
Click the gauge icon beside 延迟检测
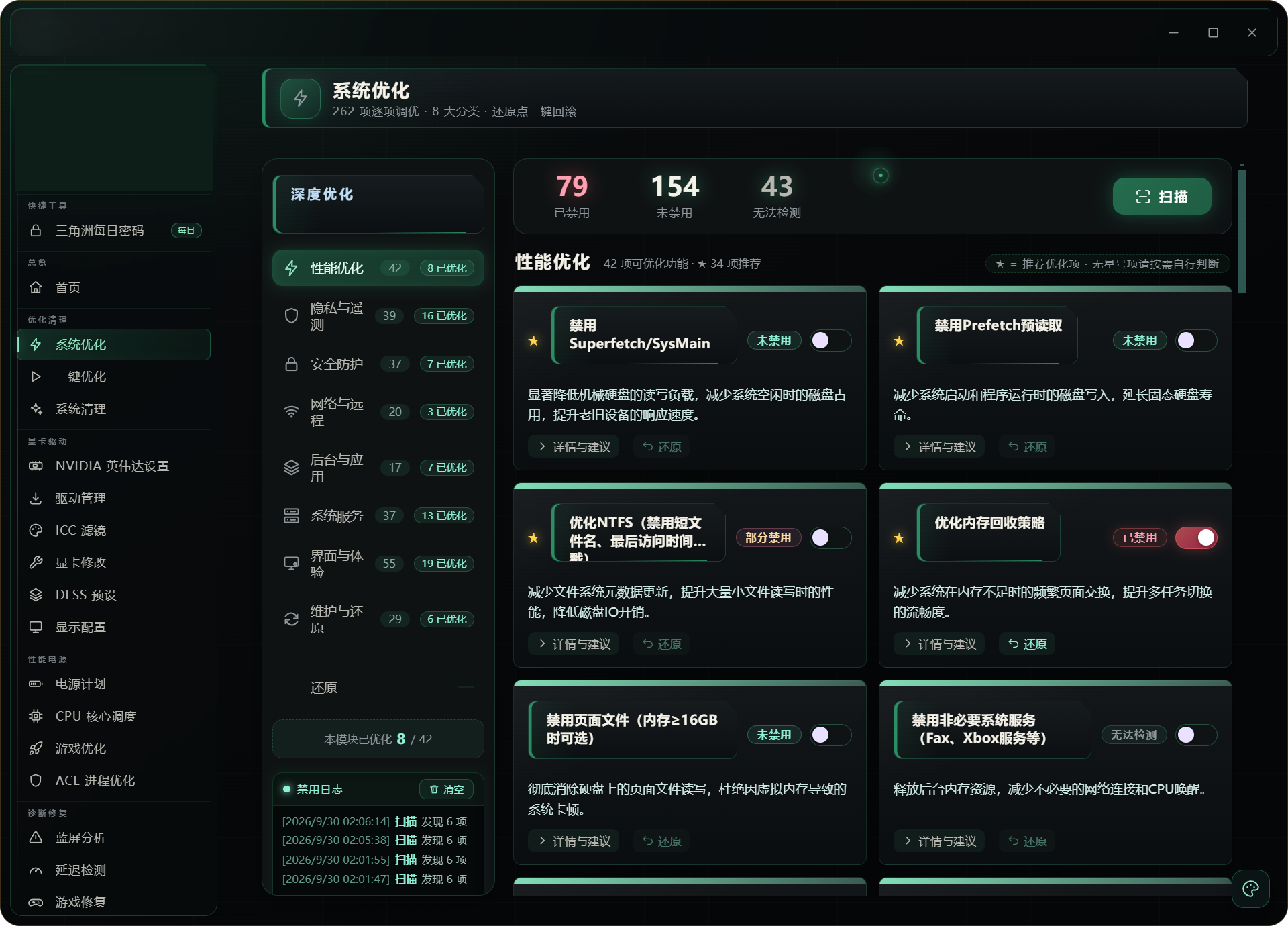pos(36,870)
